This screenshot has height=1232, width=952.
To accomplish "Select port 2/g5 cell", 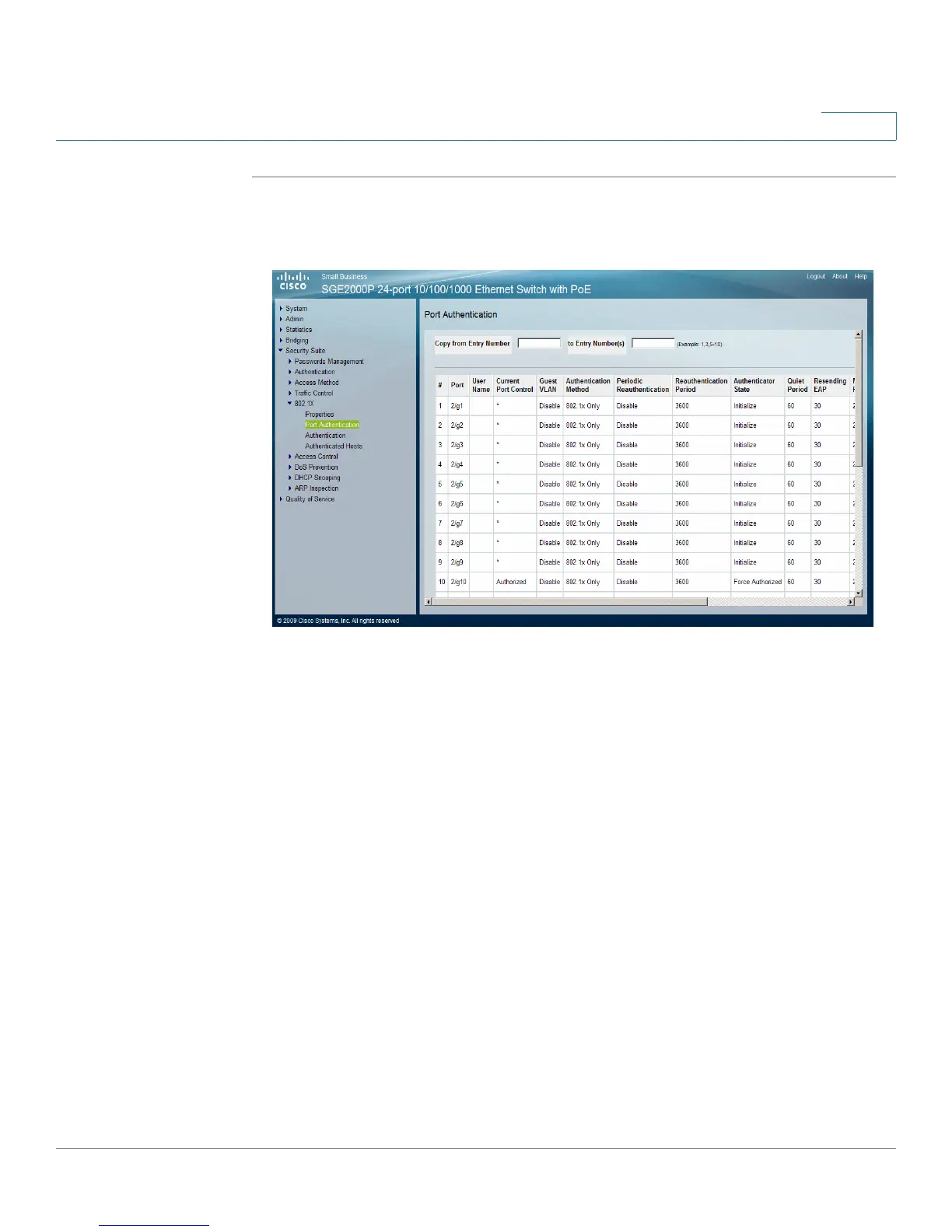I will pyautogui.click(x=457, y=484).
